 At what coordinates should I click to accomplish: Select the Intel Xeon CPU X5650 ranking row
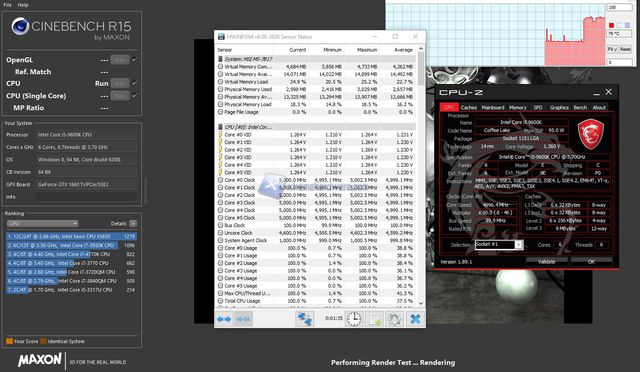point(71,236)
